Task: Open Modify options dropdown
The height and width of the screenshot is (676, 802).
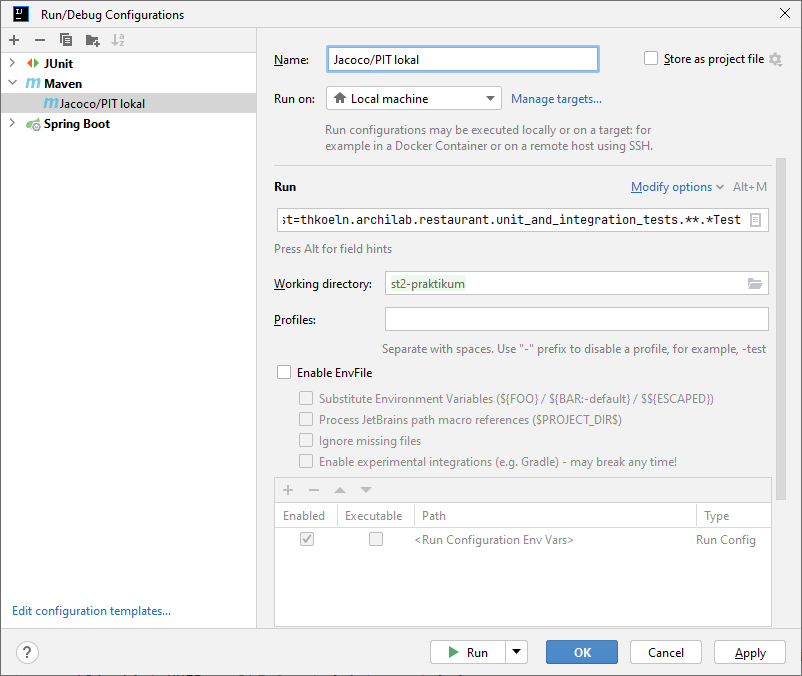Action: 677,187
